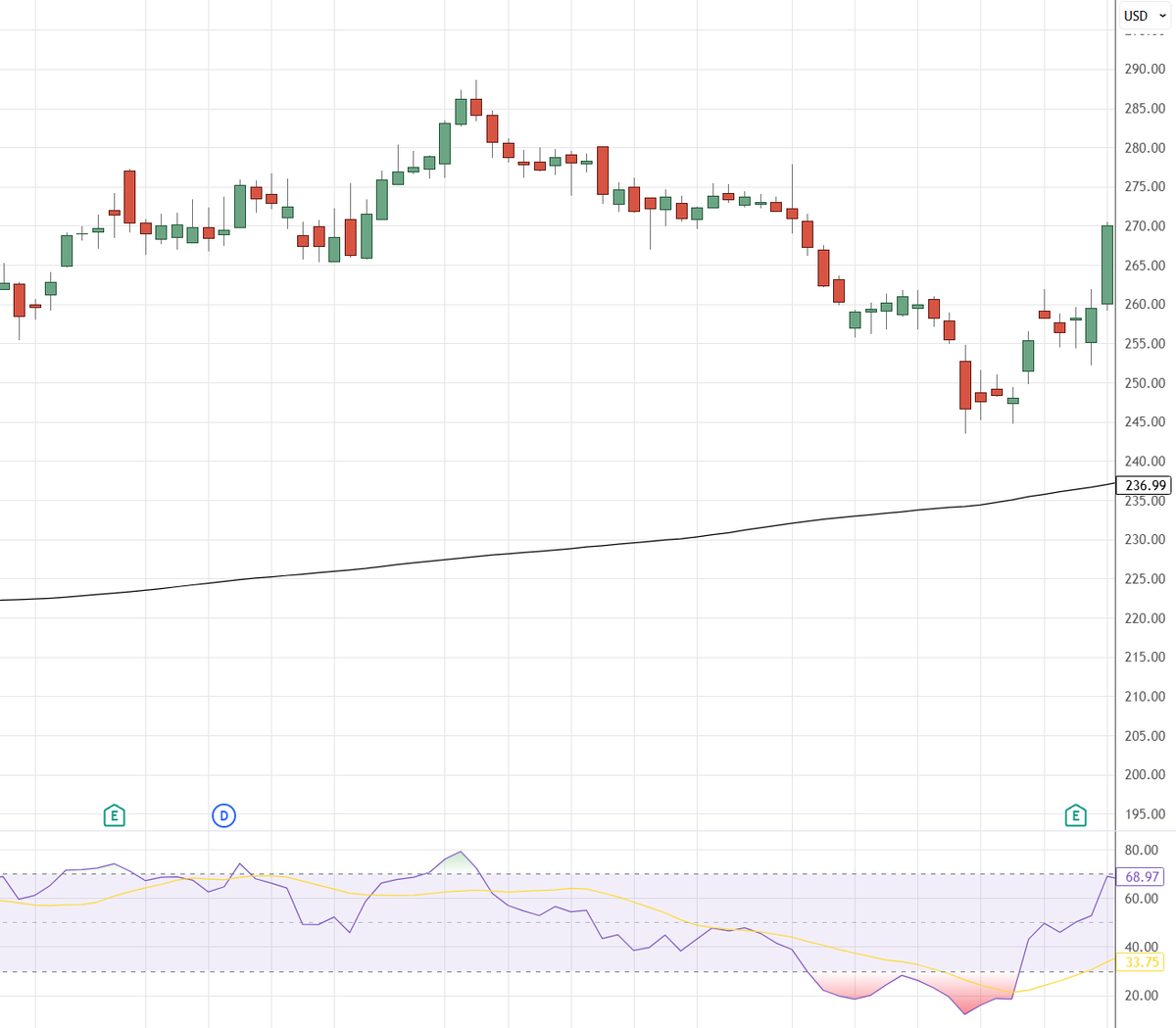Click the 230.00 price axis label
This screenshot has height=1028, width=1176.
[x=1145, y=539]
